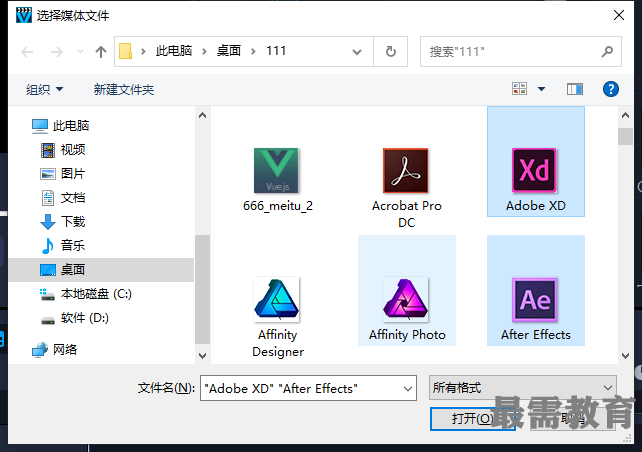Refresh the current folder view
642x452 pixels.
click(x=391, y=52)
